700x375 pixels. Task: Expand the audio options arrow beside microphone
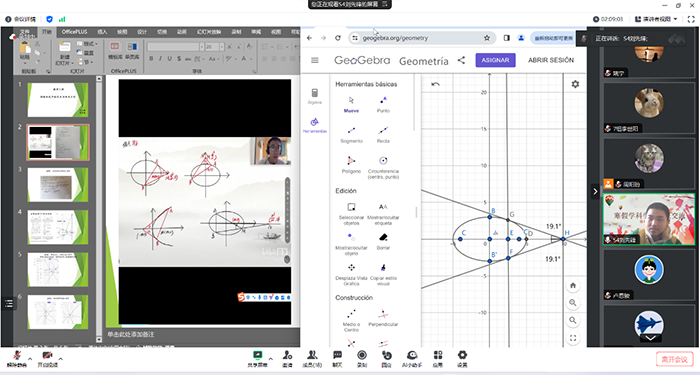pyautogui.click(x=30, y=358)
